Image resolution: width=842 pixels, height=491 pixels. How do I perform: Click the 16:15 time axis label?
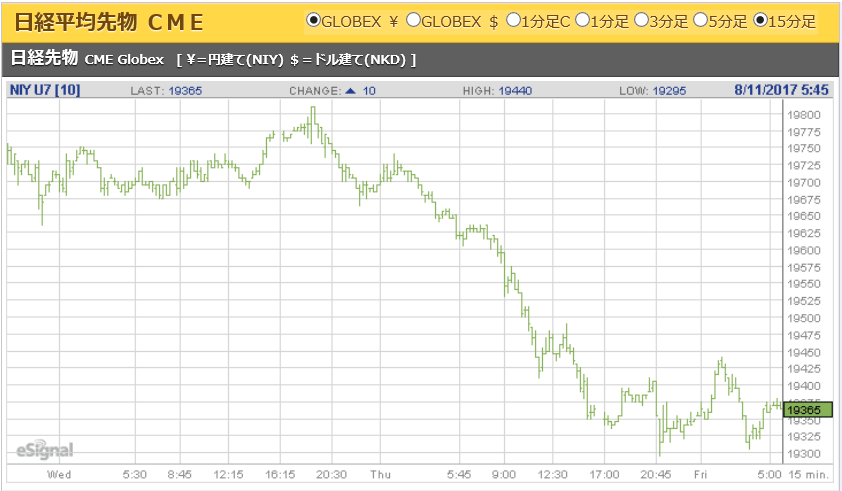click(x=280, y=474)
